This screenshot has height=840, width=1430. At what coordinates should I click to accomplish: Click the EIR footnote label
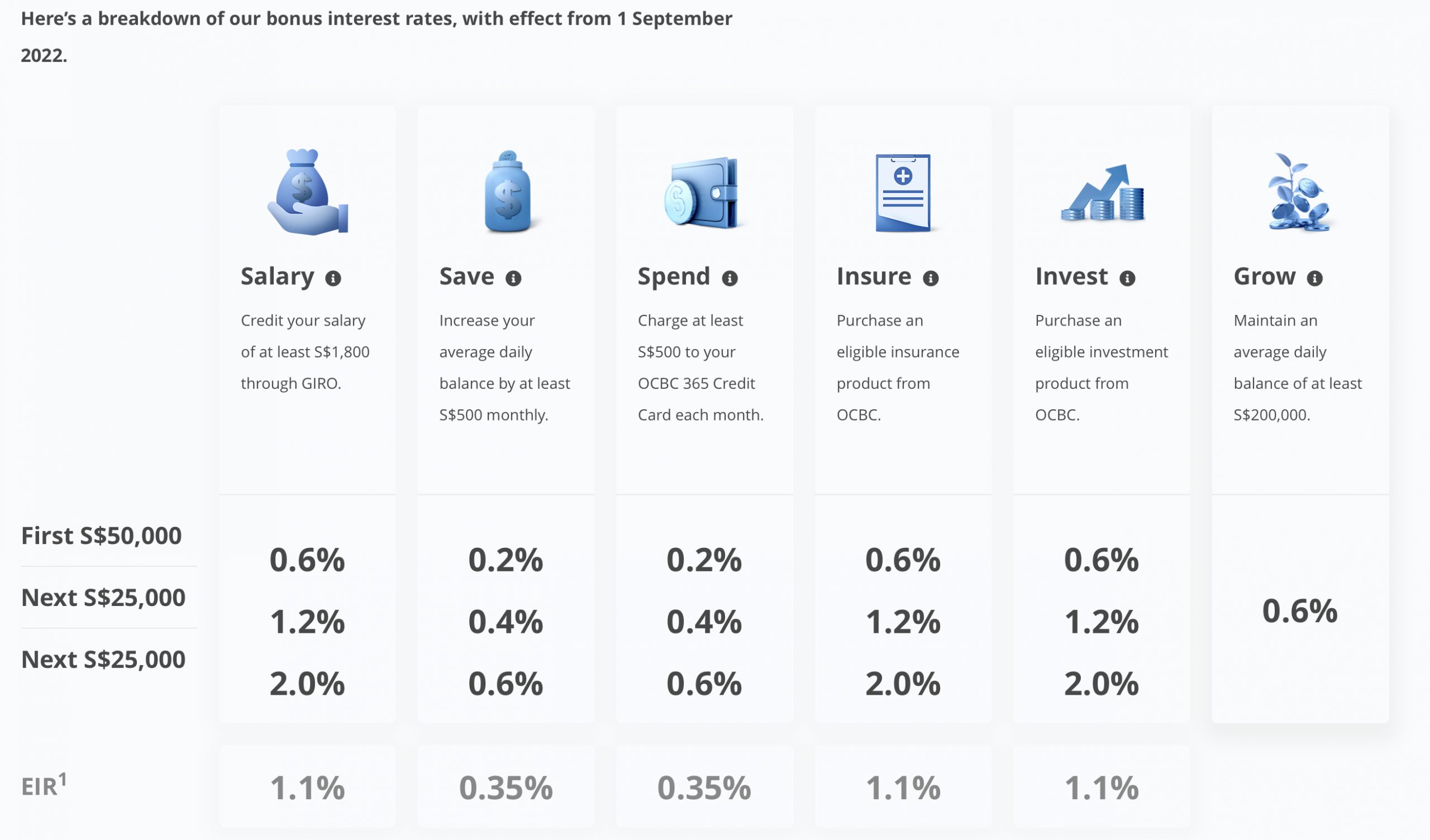coord(43,786)
